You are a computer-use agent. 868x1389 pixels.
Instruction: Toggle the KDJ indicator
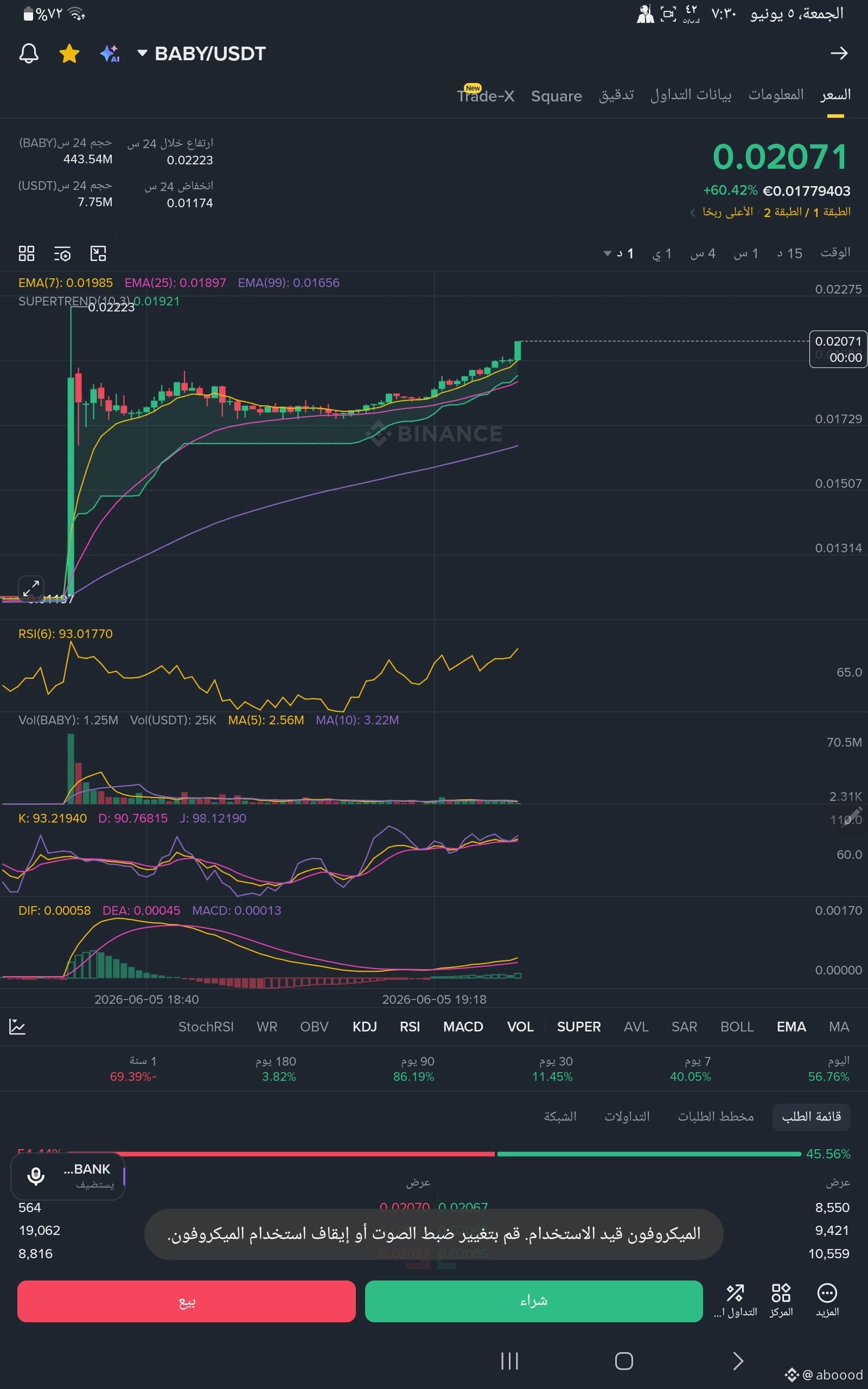(x=365, y=1027)
